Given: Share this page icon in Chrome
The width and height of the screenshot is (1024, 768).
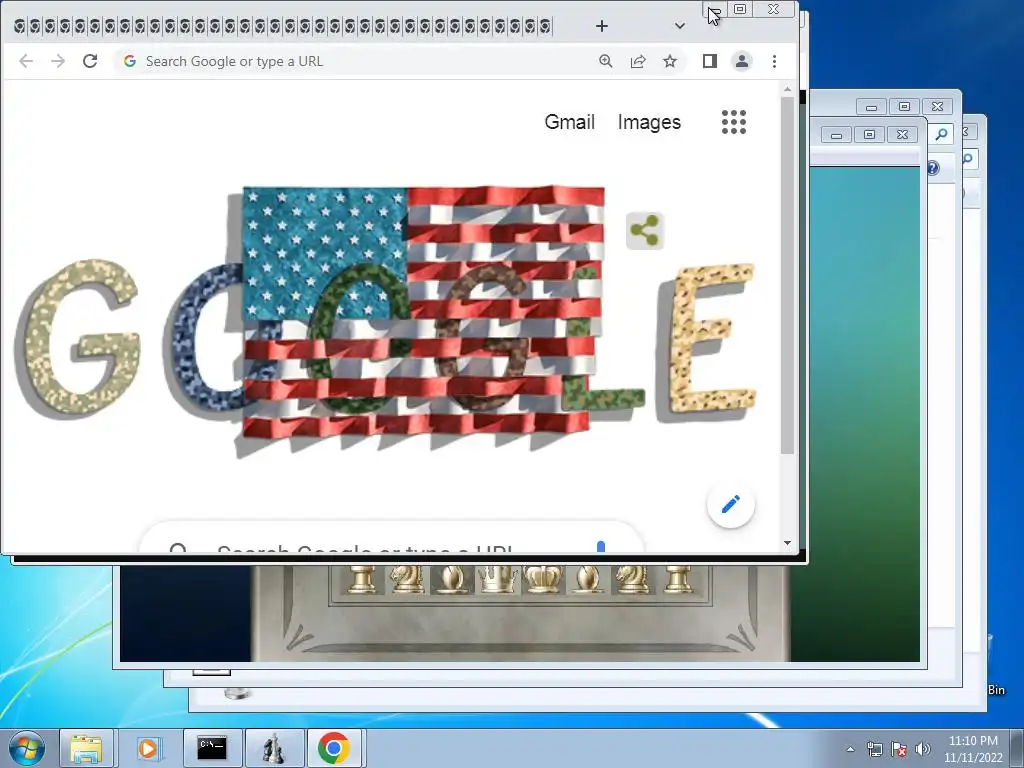Looking at the screenshot, I should (x=638, y=61).
